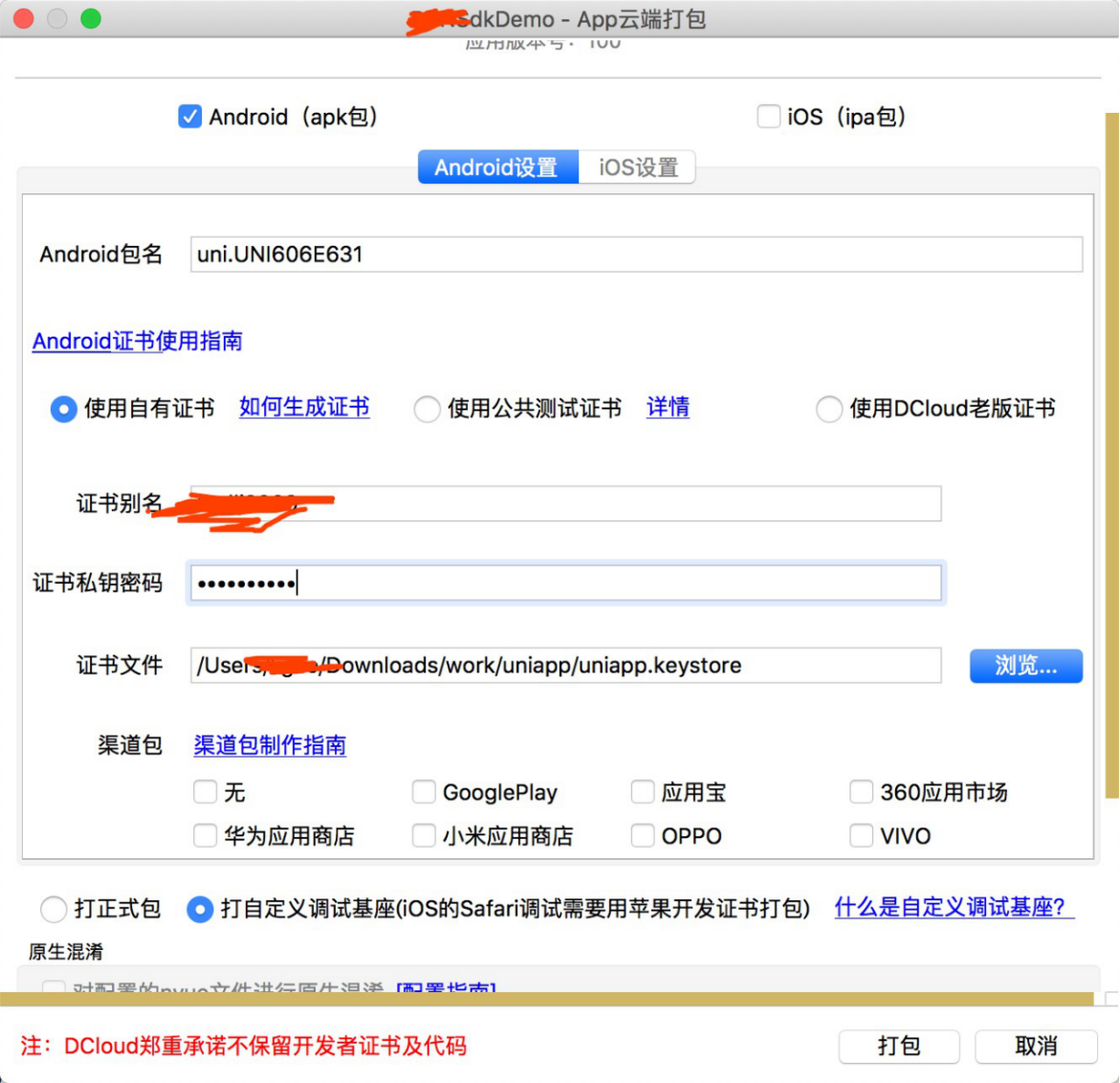This screenshot has height=1083, width=1120.
Task: Select 使用公共测试证书 option
Action: coord(427,409)
